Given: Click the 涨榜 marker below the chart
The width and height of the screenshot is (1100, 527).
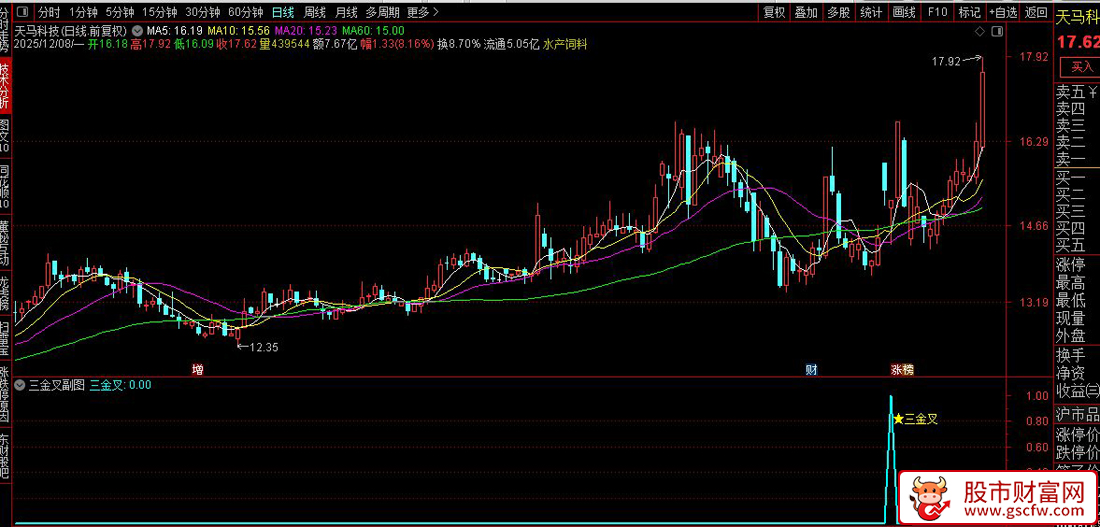Looking at the screenshot, I should point(902,369).
